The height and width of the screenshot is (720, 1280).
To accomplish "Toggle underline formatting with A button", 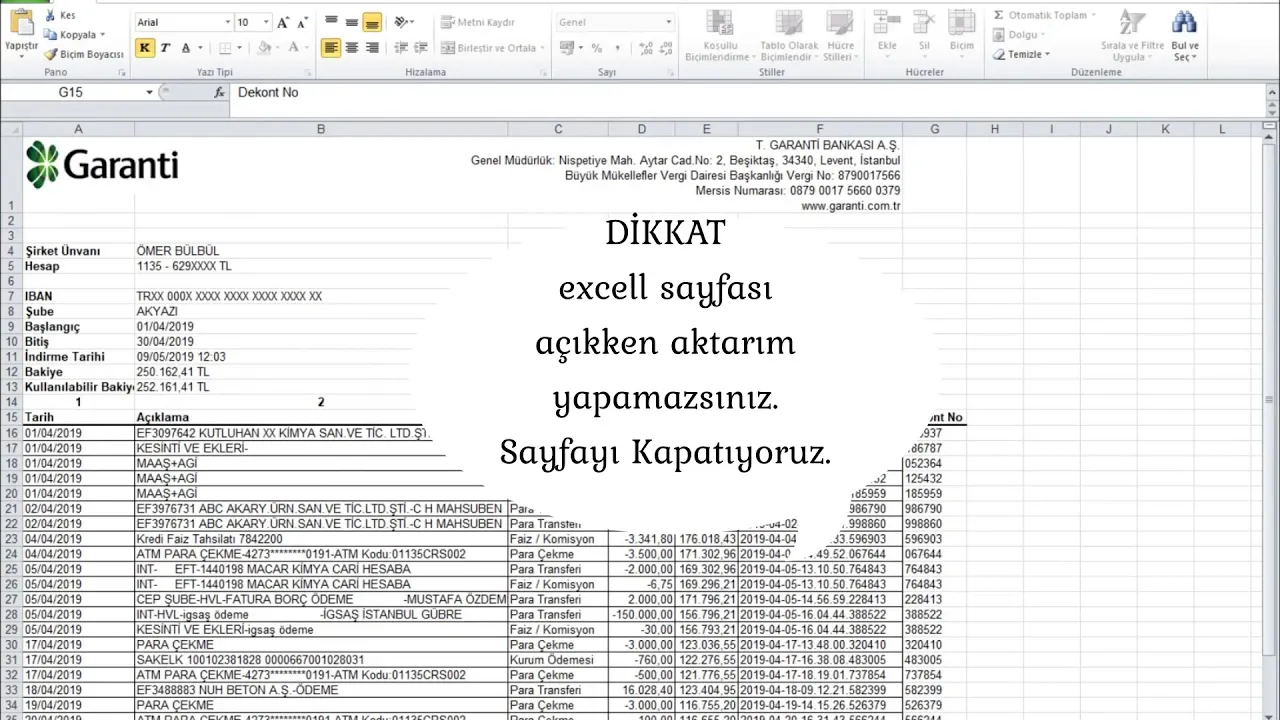I will pos(185,47).
